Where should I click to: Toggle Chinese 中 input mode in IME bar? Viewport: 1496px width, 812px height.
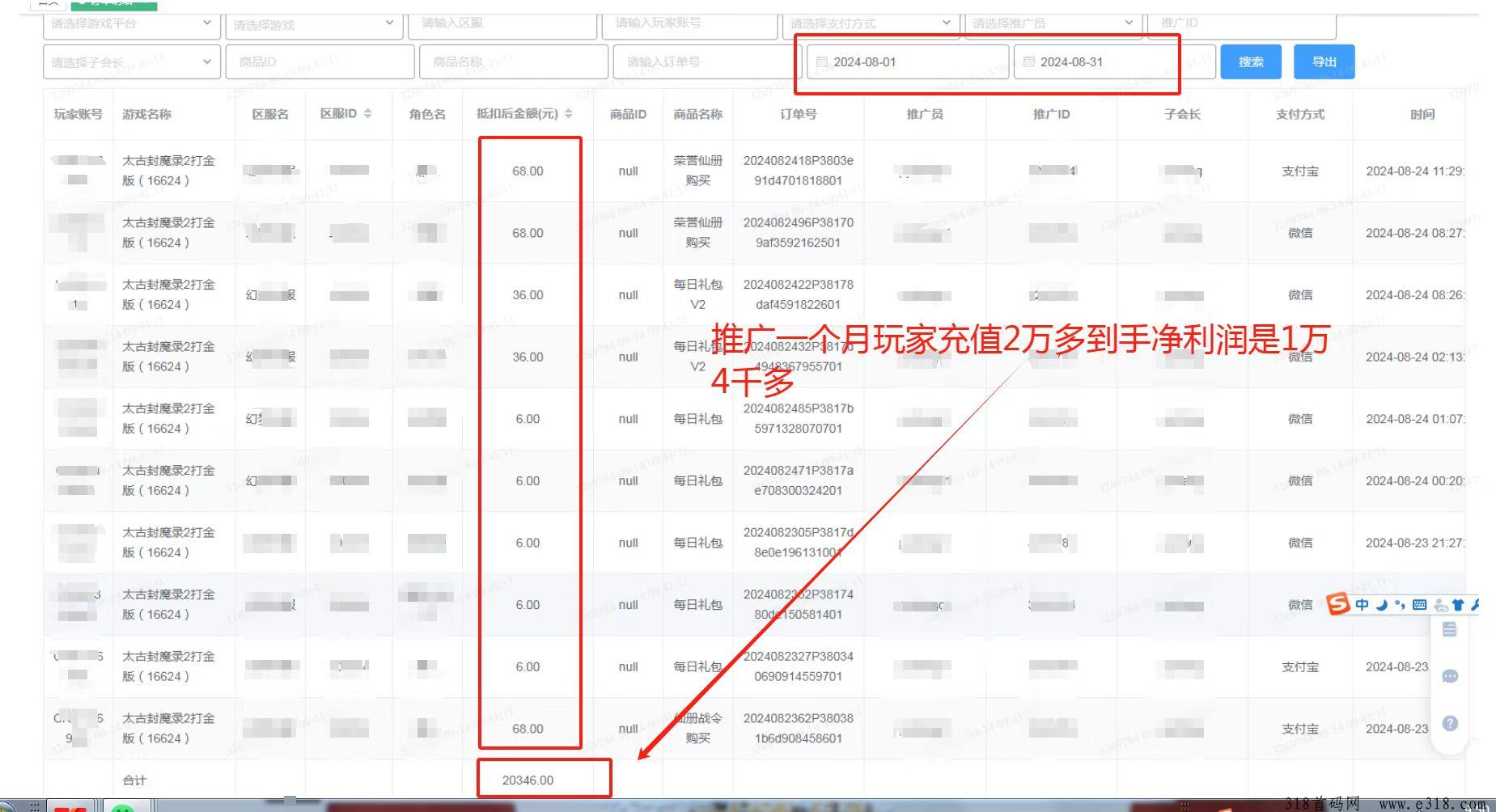click(1362, 604)
